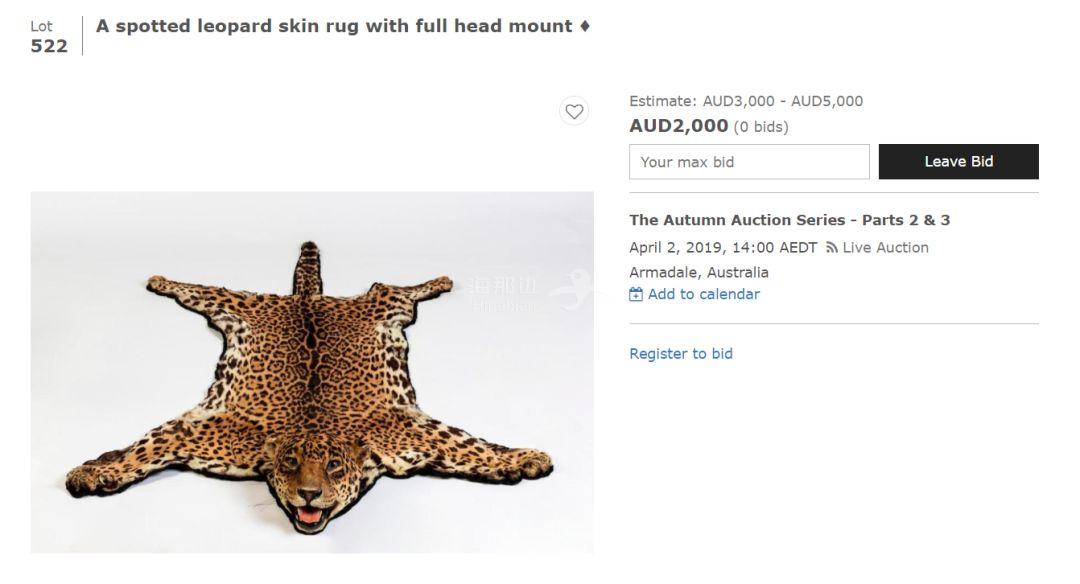
Task: Open The Autumn Auction Series title
Action: tap(789, 220)
